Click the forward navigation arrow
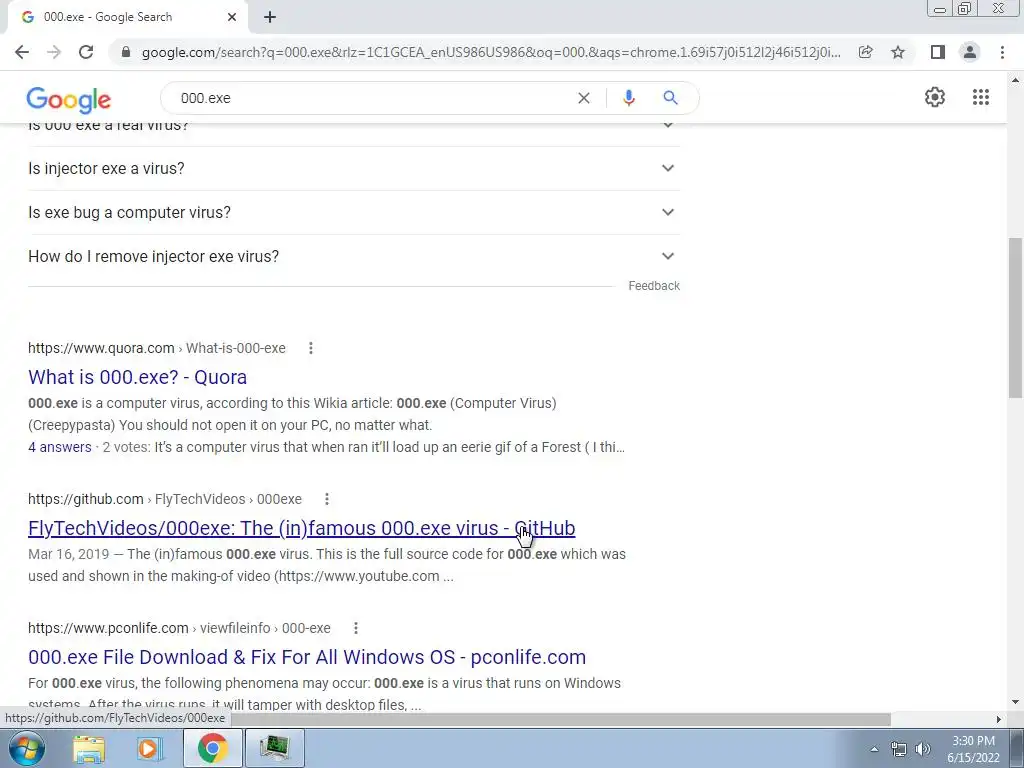The height and width of the screenshot is (768, 1024). pos(54,52)
